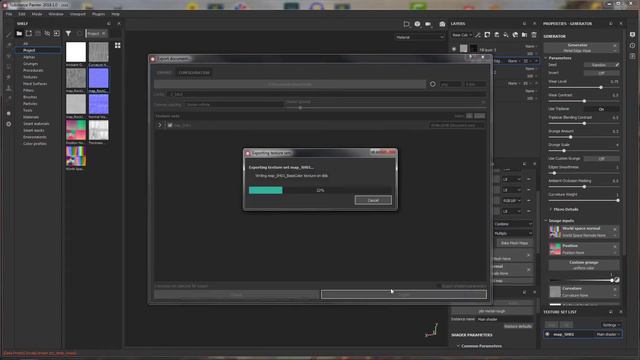640x360 pixels.
Task: Collapse the Parameters section
Action: coord(546,58)
